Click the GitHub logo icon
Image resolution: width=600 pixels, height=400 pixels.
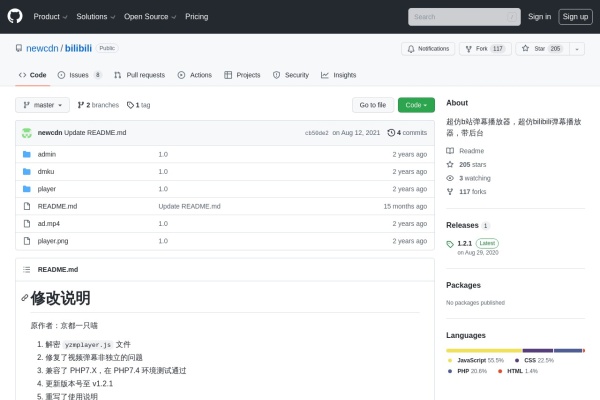click(x=16, y=16)
